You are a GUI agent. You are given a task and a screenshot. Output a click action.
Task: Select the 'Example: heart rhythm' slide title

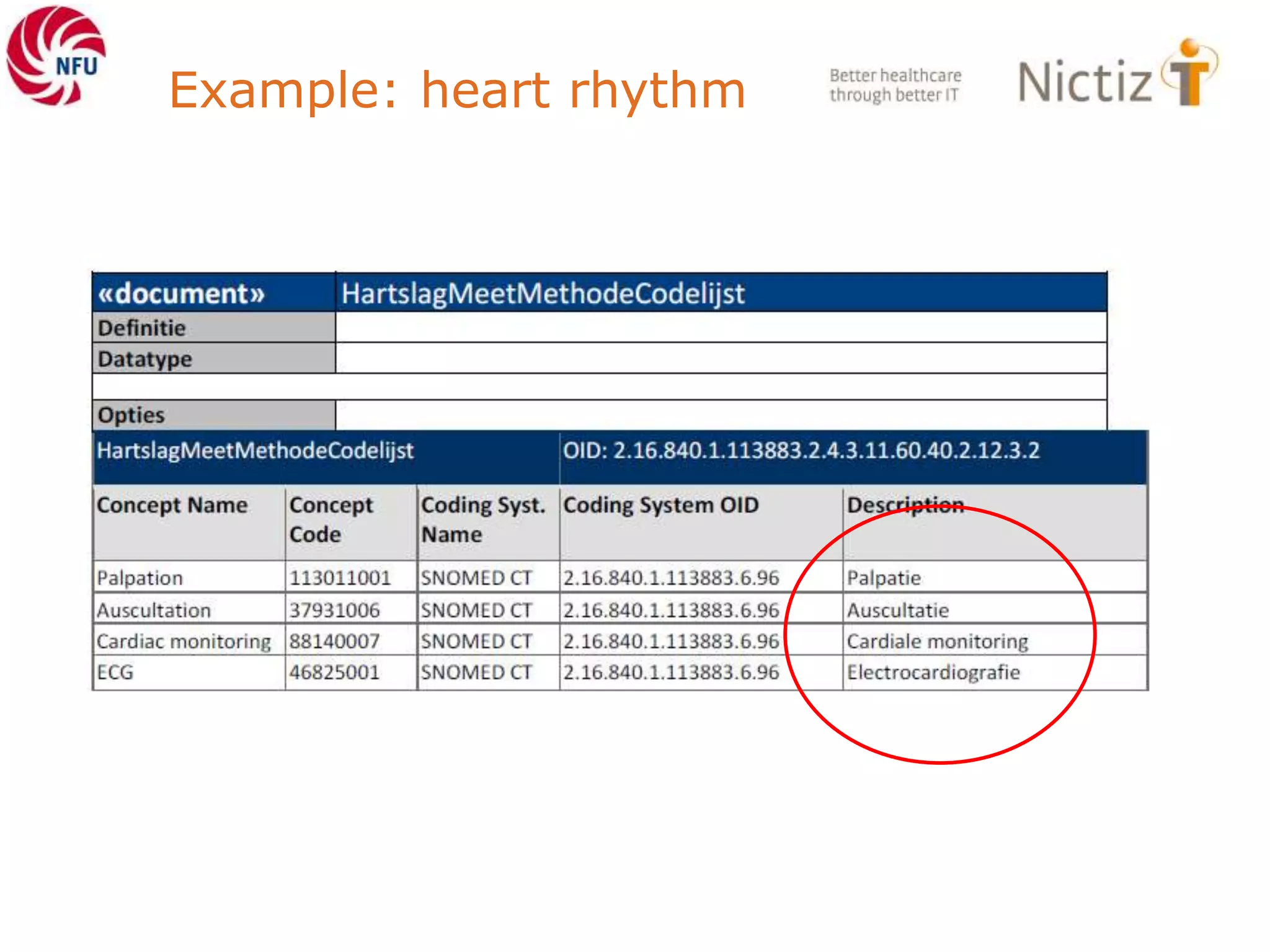coord(457,90)
